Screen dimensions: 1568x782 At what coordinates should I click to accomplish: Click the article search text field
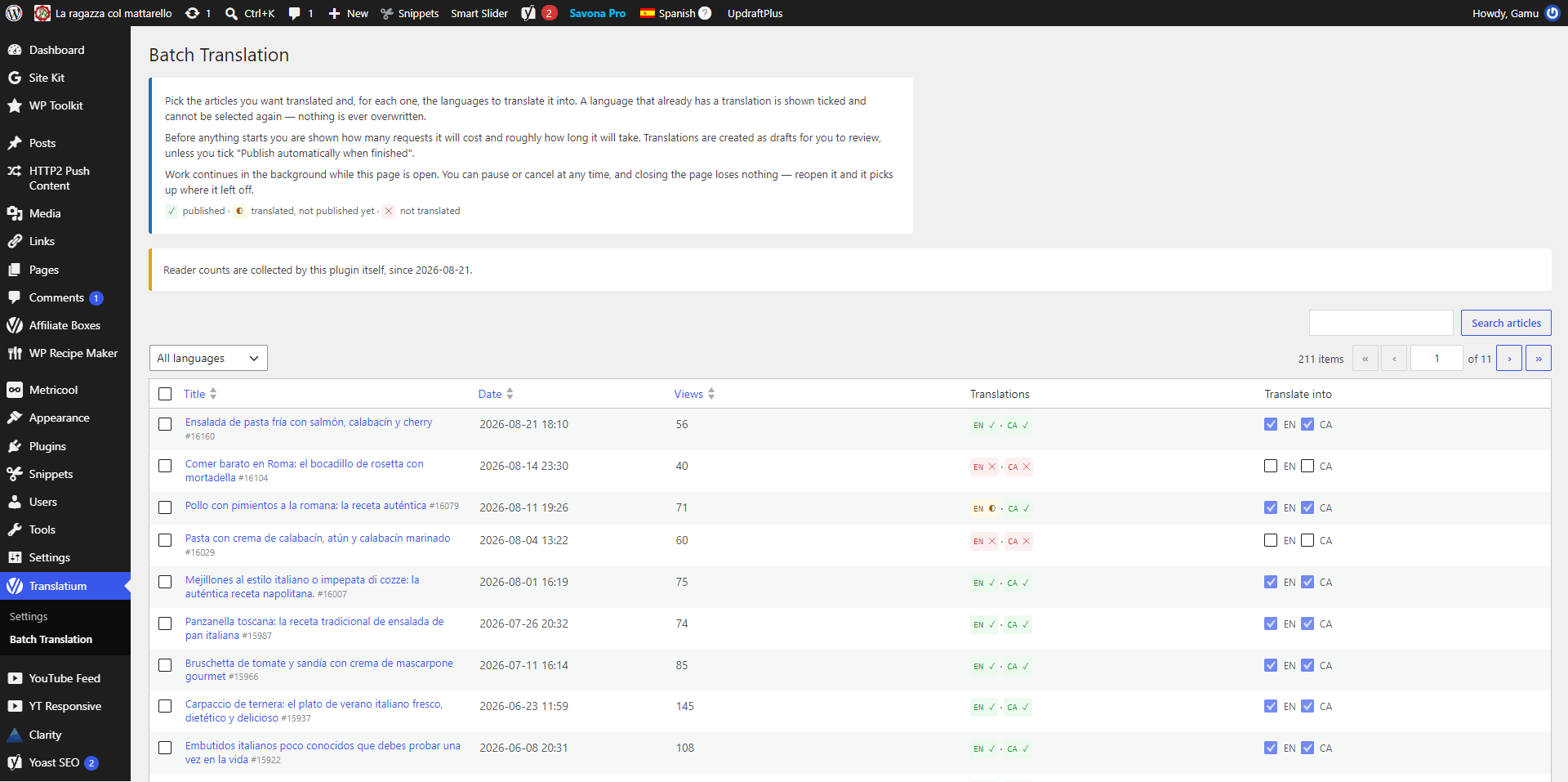click(x=1381, y=323)
